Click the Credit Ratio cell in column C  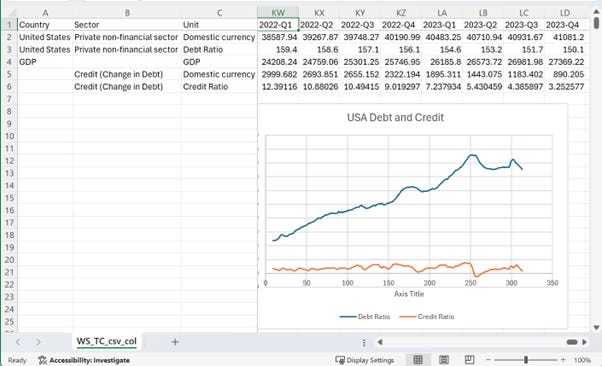219,87
